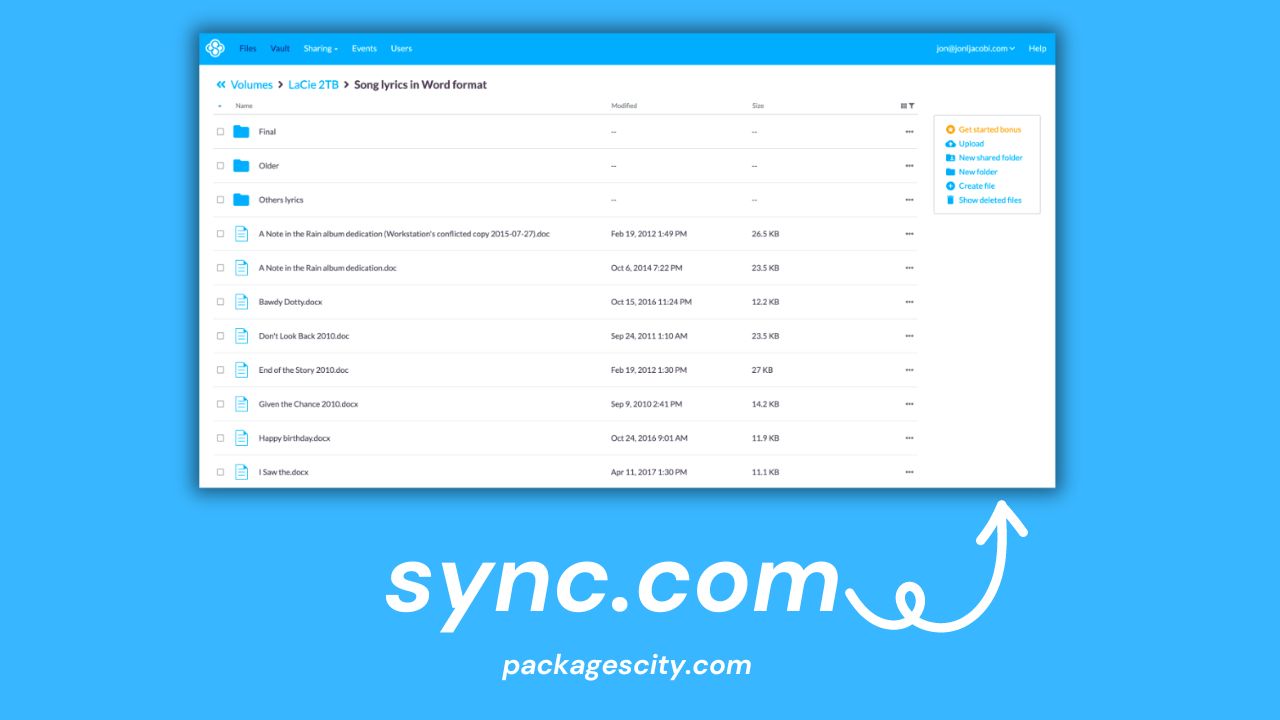The width and height of the screenshot is (1280, 720).
Task: Open file named Bawdy Dotty.docx
Action: point(290,302)
